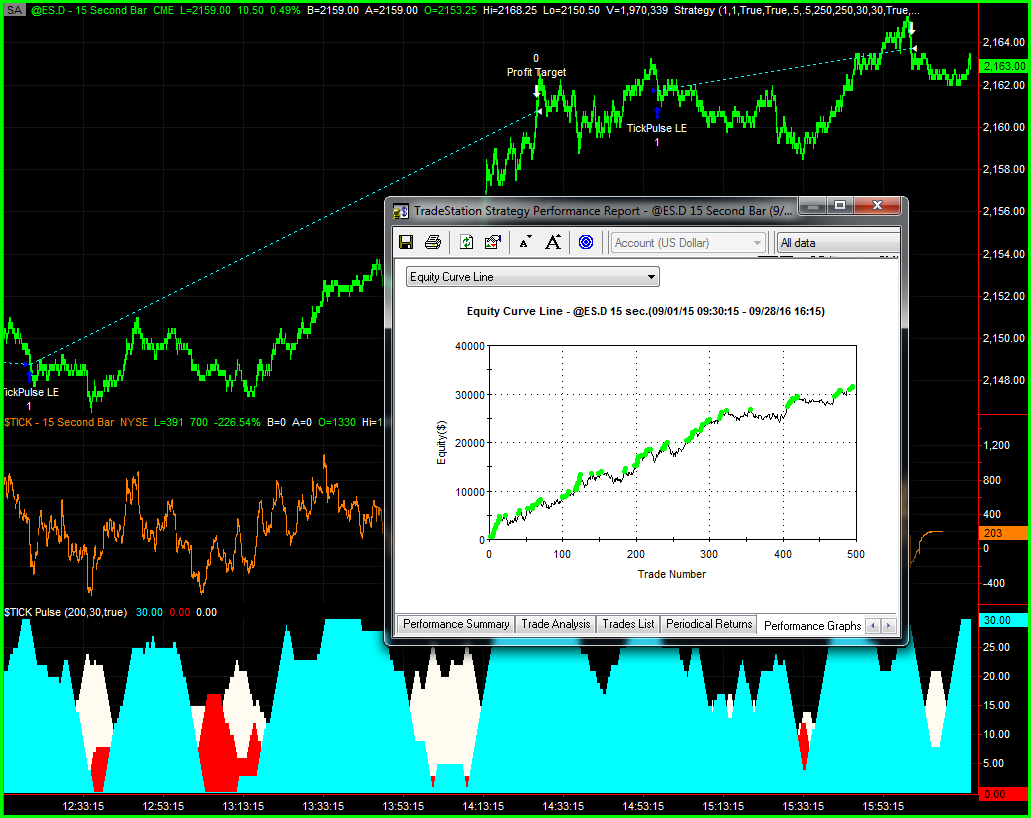Screen dimensions: 1031x818
Task: Click the Hi=2168.25 readout in status line
Action: click(x=510, y=11)
